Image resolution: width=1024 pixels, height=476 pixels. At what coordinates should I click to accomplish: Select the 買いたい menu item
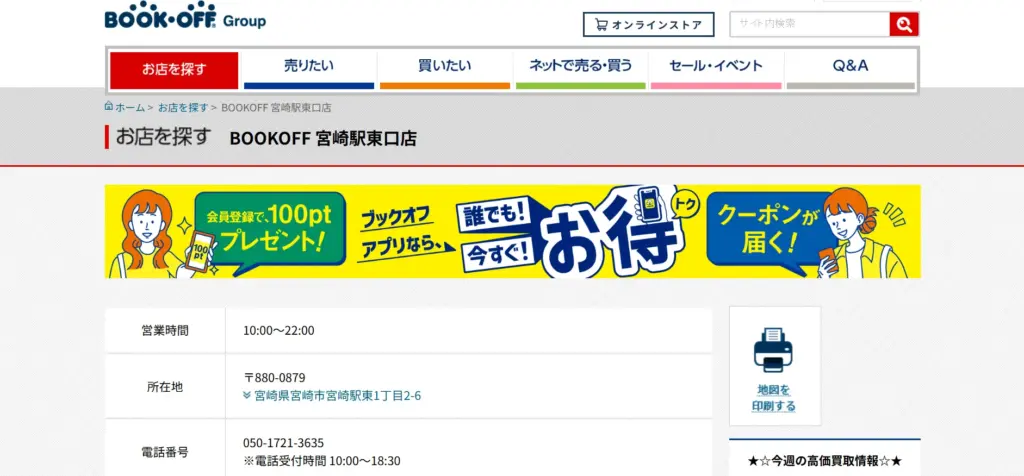pos(445,67)
